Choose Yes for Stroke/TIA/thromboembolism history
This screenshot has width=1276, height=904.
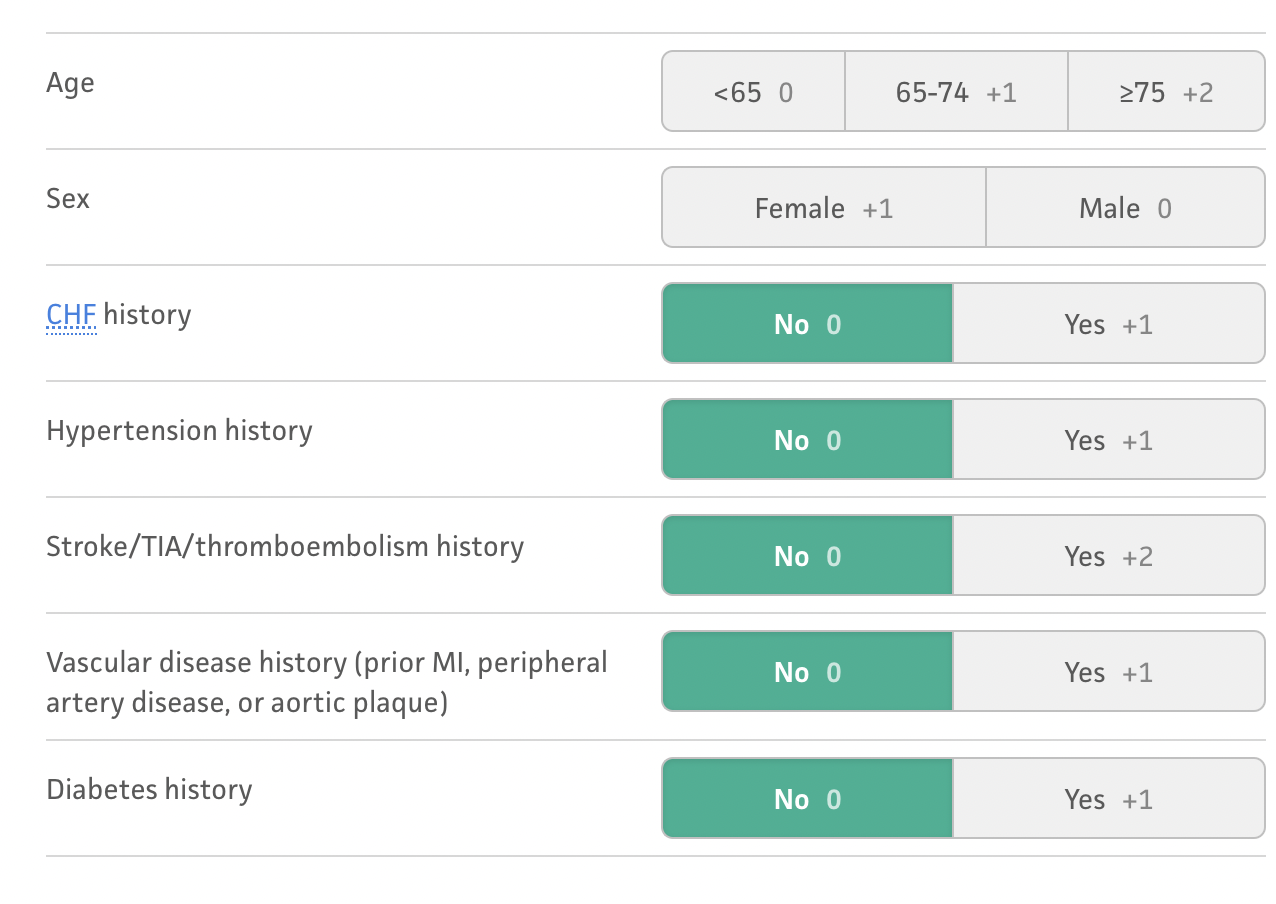[1108, 556]
